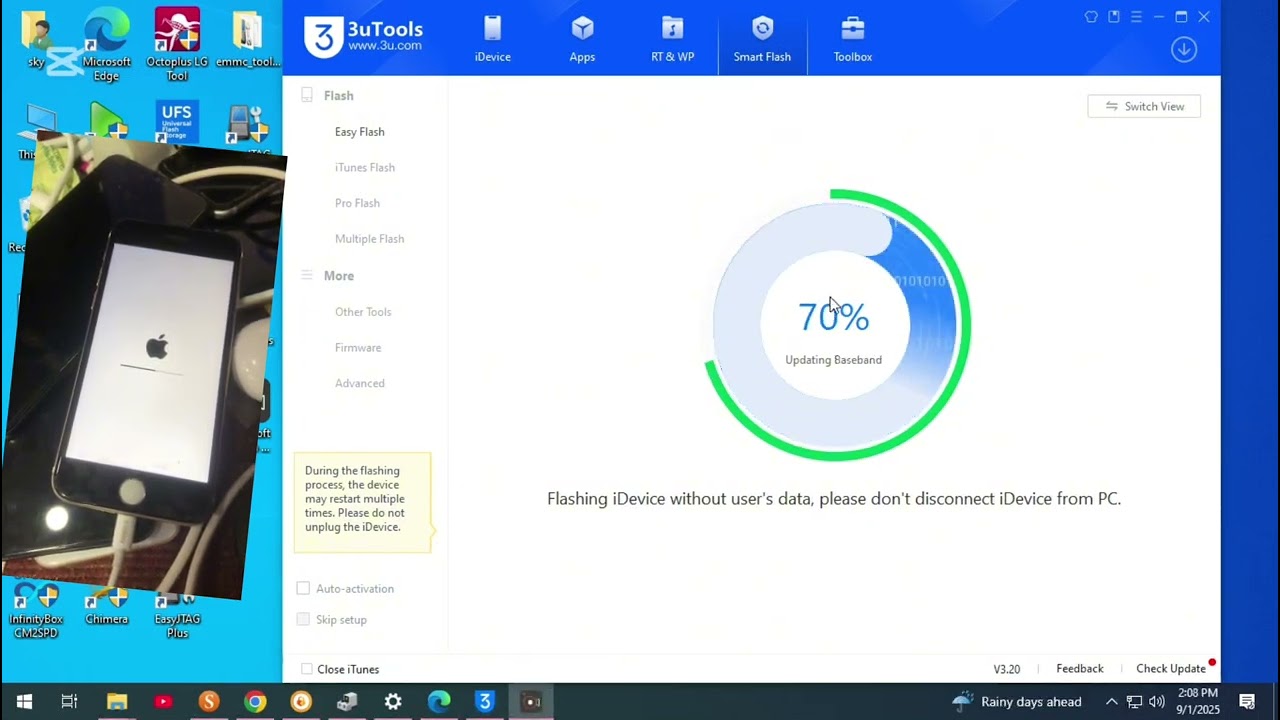The width and height of the screenshot is (1280, 720).
Task: Open Multiple Flash option
Action: tap(369, 239)
